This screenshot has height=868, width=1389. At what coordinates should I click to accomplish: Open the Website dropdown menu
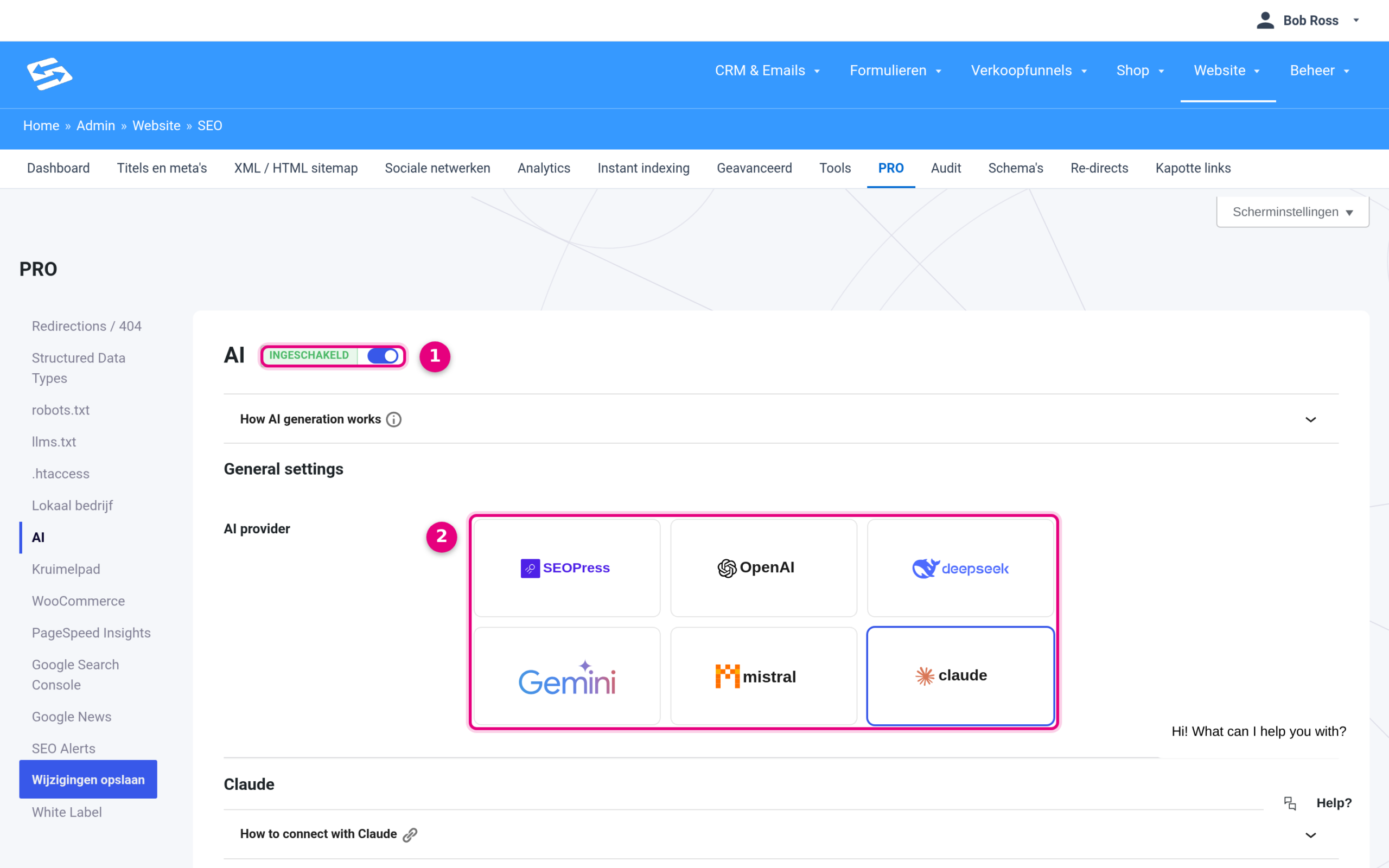(1227, 71)
